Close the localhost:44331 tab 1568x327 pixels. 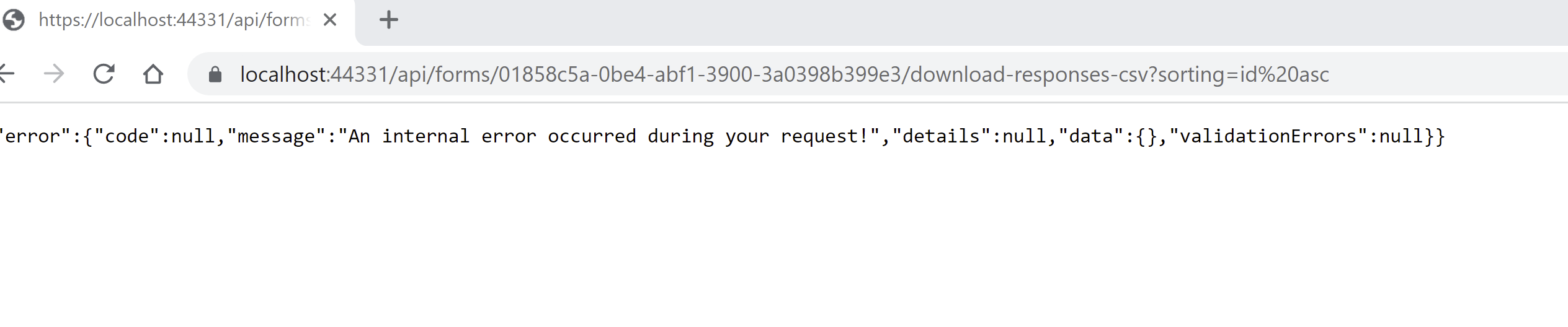click(330, 20)
